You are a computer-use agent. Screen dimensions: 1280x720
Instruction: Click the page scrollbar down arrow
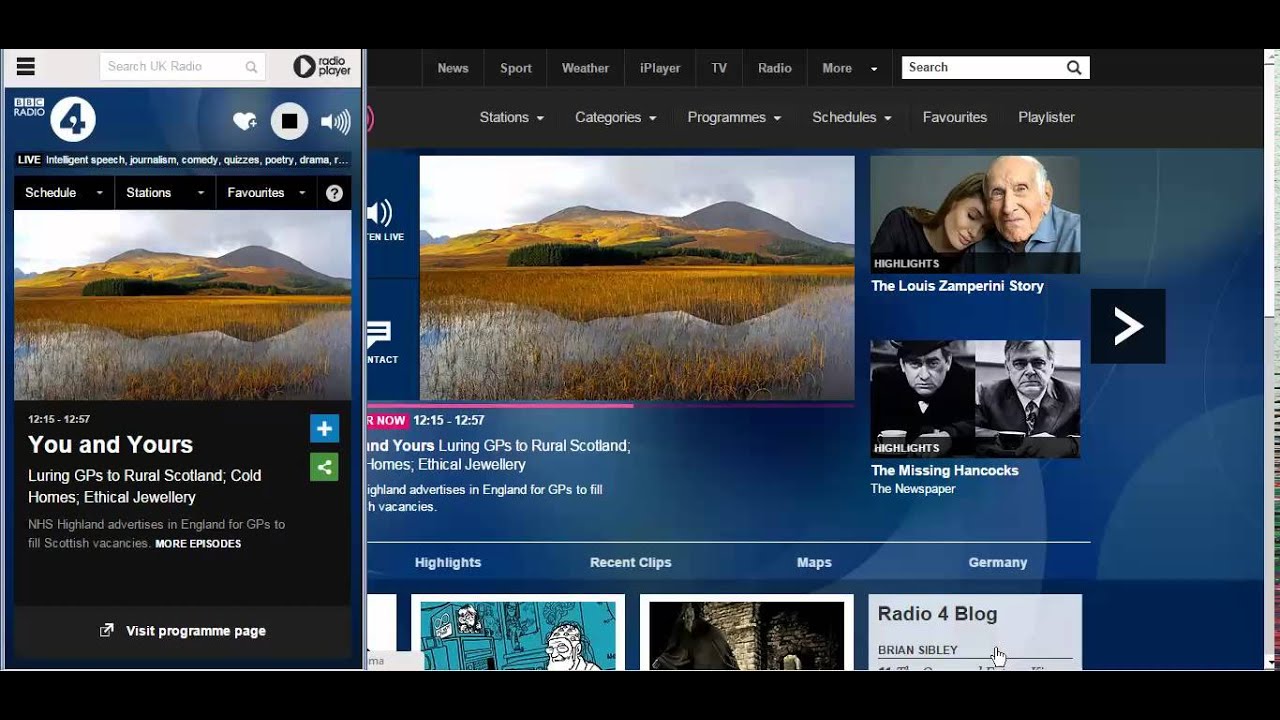click(1271, 662)
